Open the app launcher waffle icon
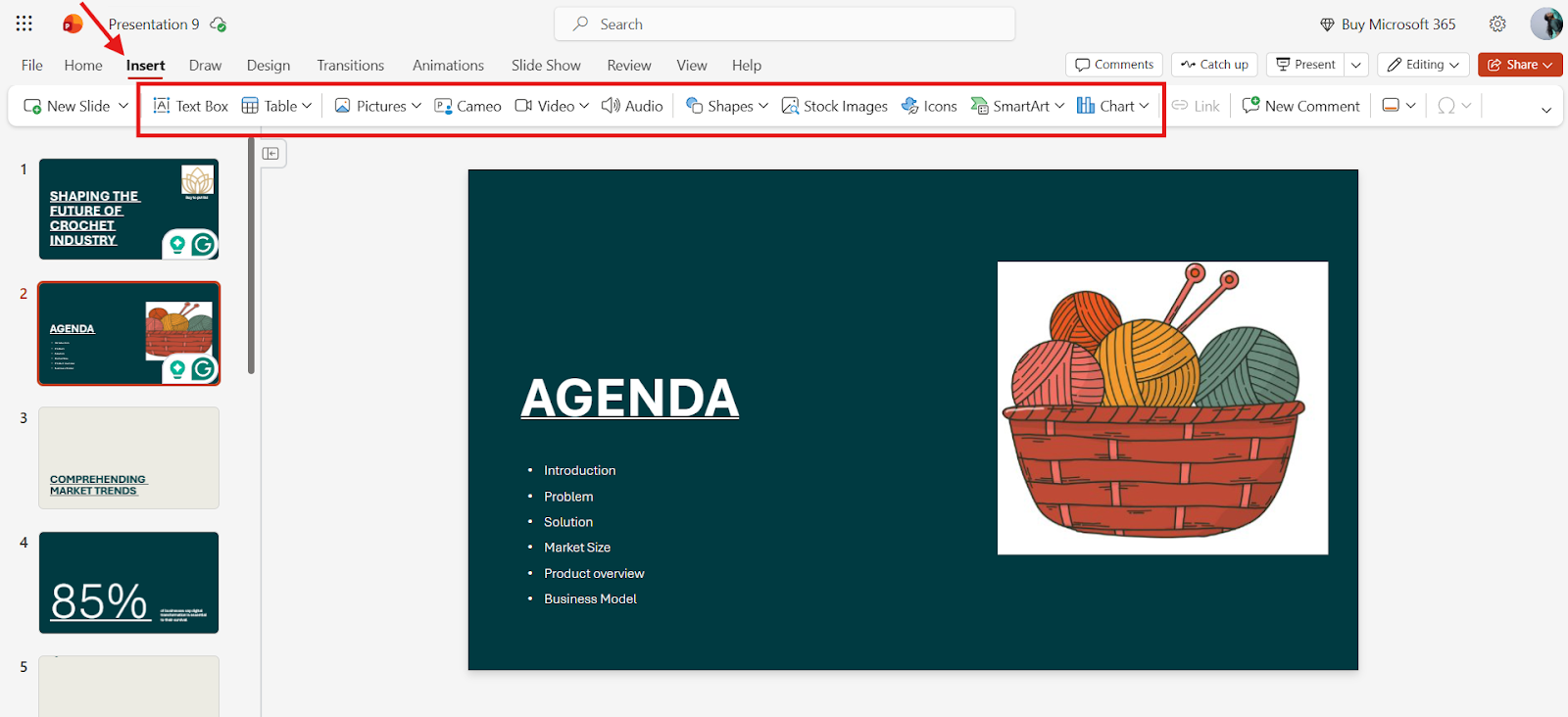The image size is (1568, 717). point(24,24)
